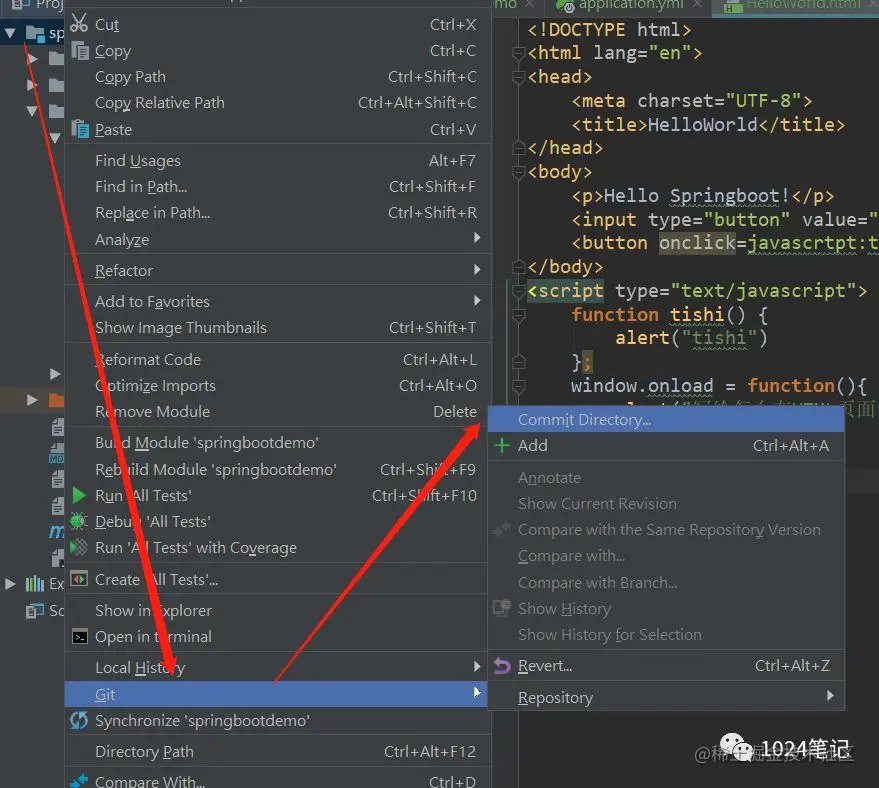This screenshot has height=788, width=879.
Task: Select Show Image Thumbnails
Action: (x=278, y=328)
